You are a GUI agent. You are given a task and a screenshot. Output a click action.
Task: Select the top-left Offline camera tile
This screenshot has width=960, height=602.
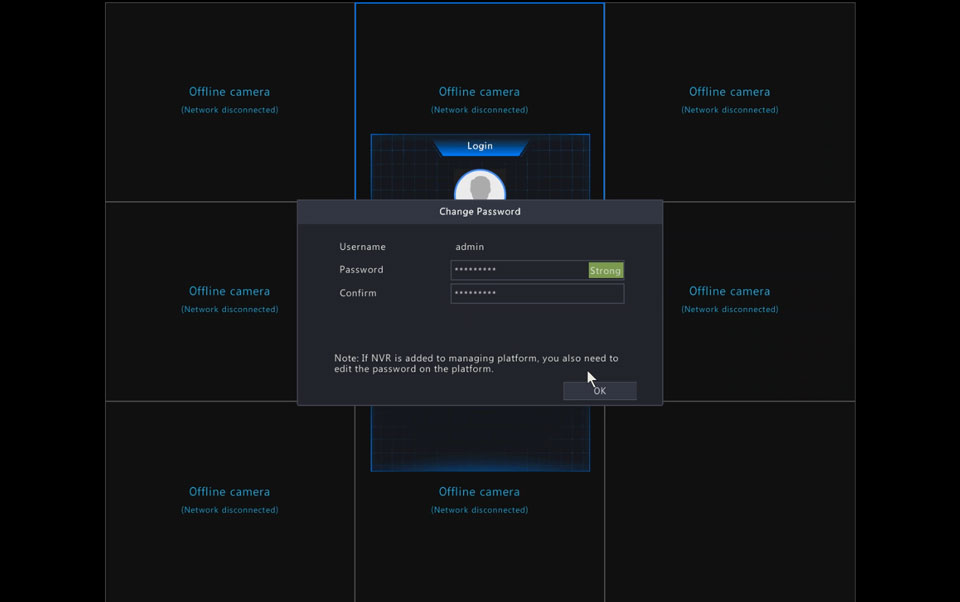pyautogui.click(x=229, y=100)
